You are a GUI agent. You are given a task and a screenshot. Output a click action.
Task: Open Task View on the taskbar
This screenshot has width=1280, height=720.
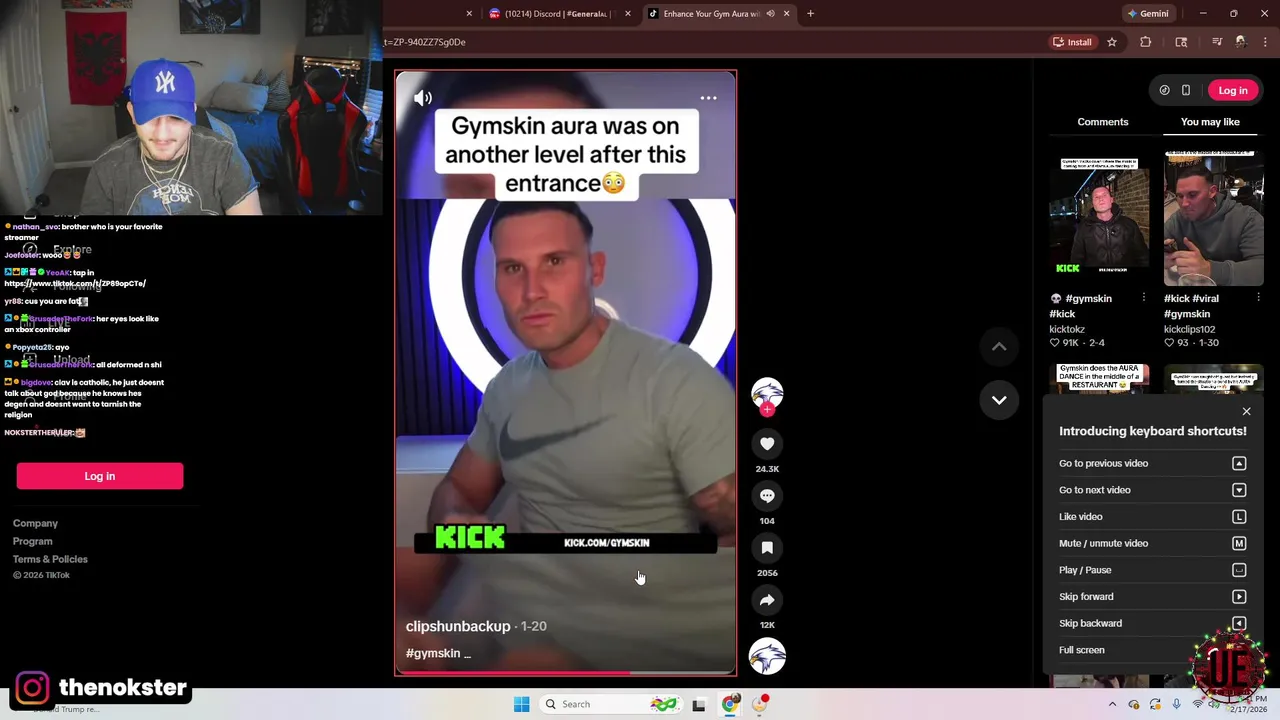(x=699, y=704)
